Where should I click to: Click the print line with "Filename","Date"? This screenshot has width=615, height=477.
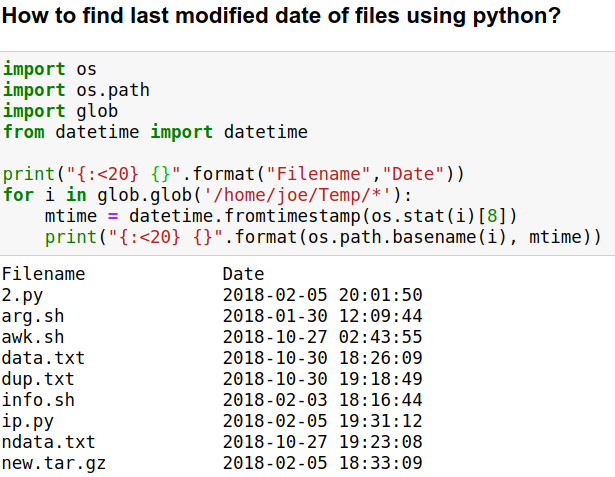[x=234, y=174]
